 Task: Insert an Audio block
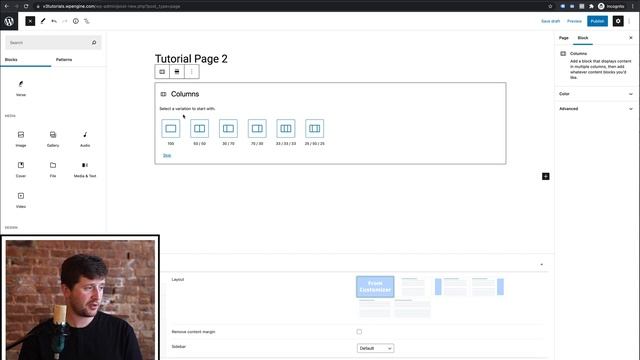tap(85, 139)
